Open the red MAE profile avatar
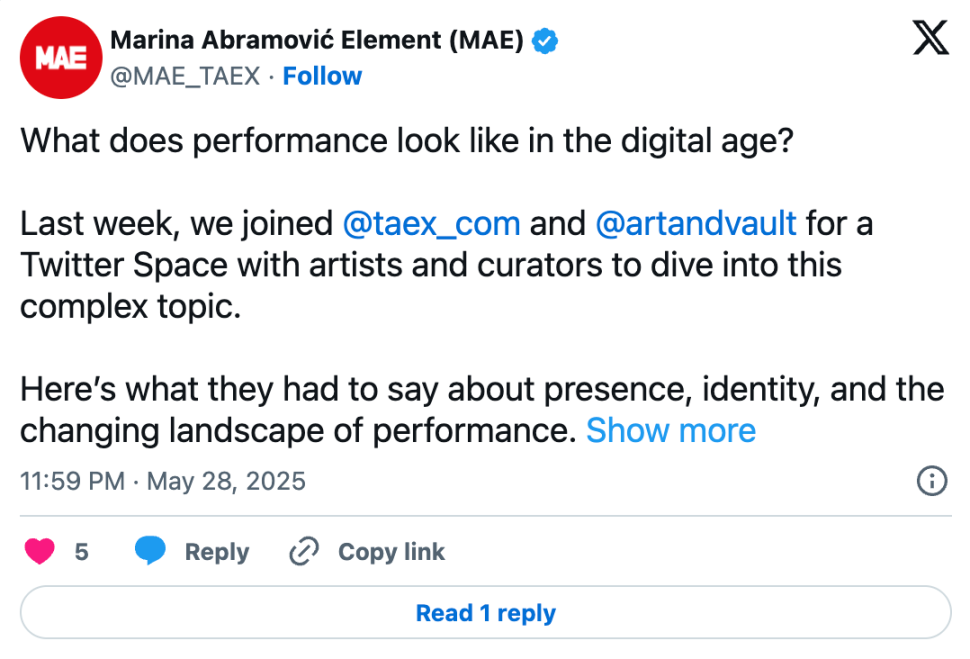Viewport: 970px width, 659px height. tap(61, 58)
